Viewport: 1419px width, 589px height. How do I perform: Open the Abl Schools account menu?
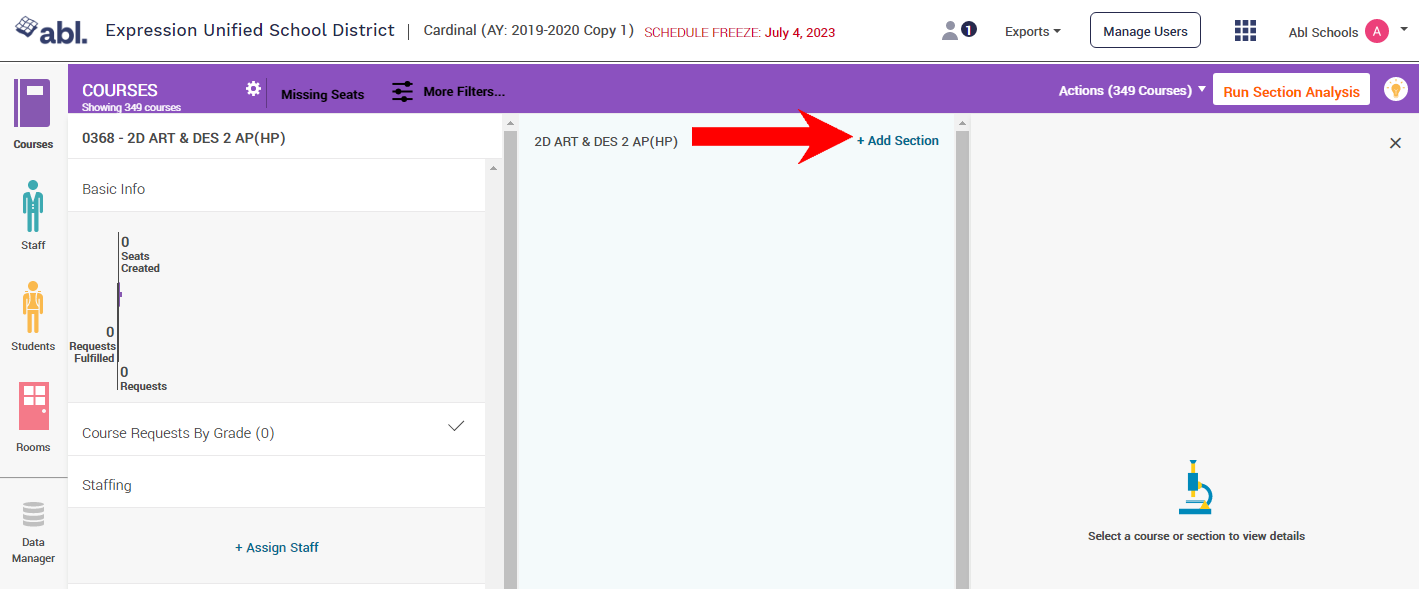[x=1347, y=32]
